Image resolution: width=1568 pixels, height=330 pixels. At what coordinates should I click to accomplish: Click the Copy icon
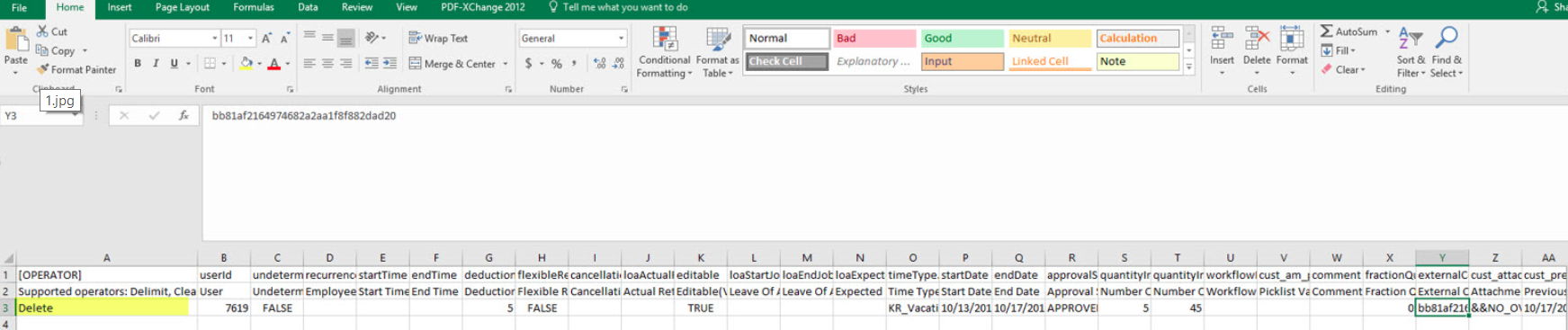[x=42, y=50]
